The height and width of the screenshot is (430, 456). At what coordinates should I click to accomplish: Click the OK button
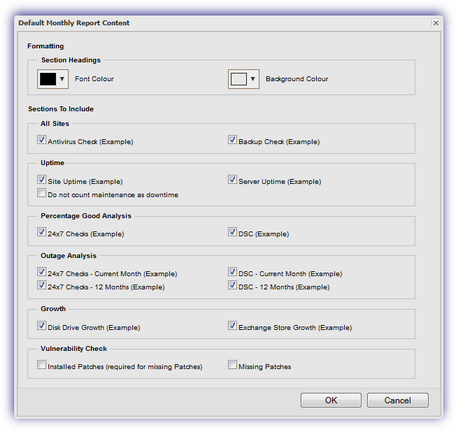(x=331, y=400)
